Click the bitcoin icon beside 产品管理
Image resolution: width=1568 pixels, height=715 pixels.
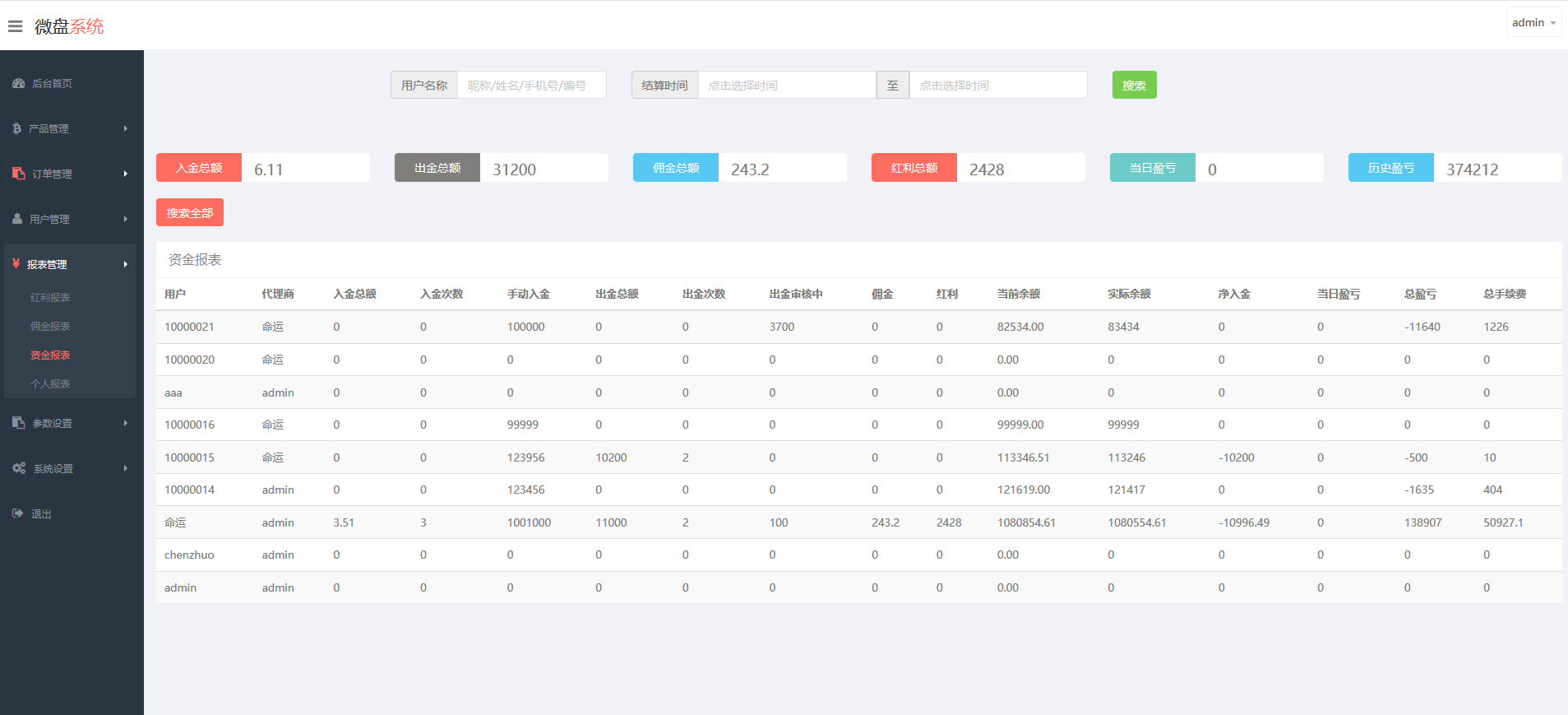pos(16,129)
